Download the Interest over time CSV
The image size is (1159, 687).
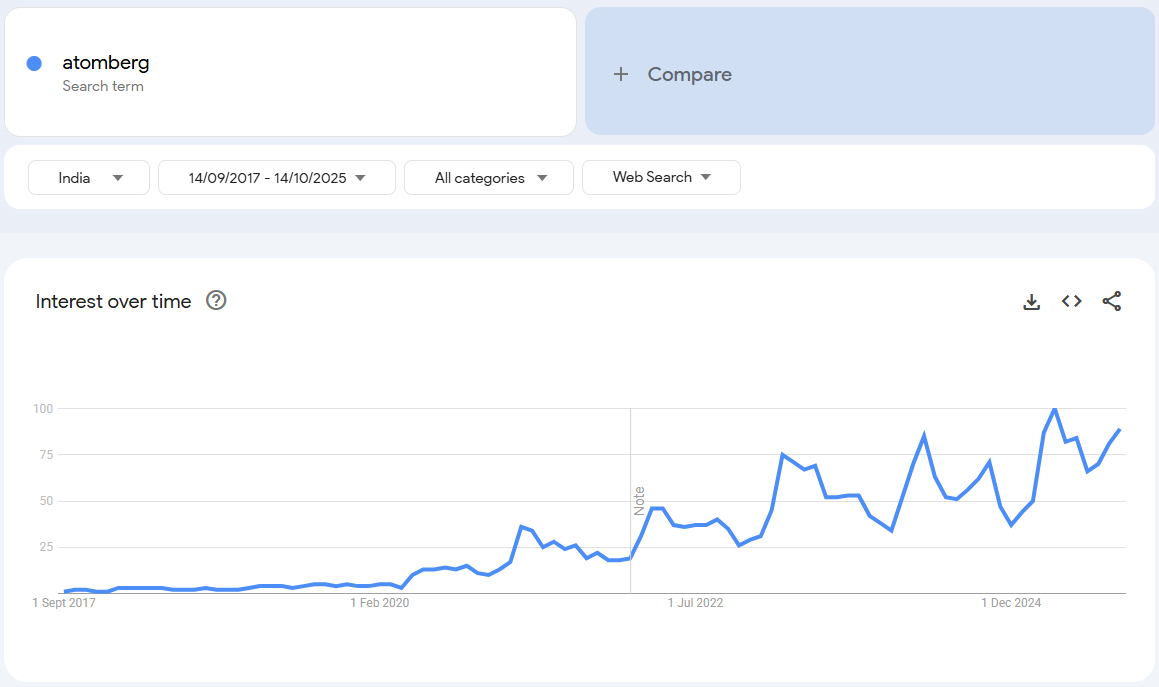tap(1031, 302)
